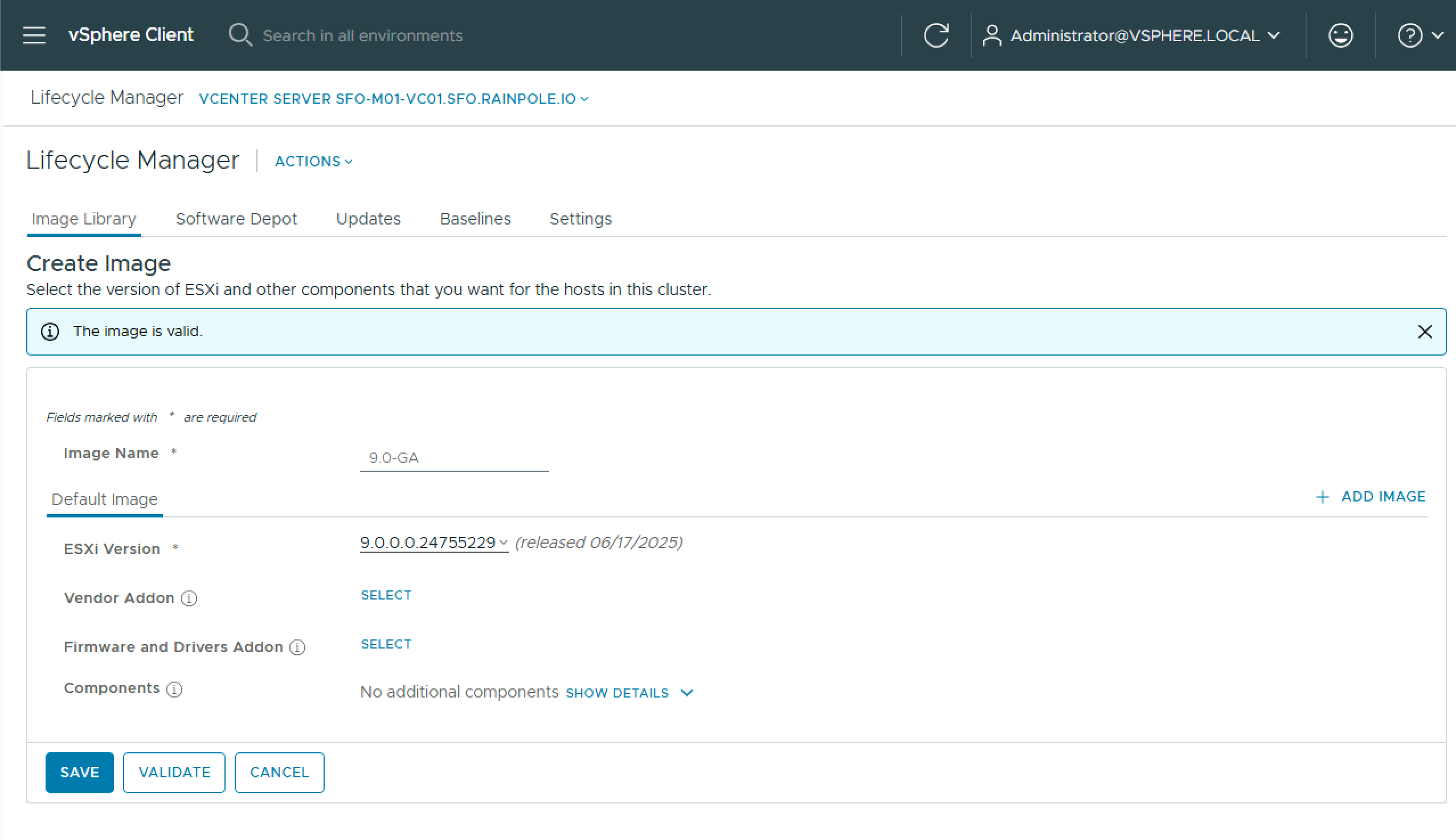Click Firmware and Drivers Addon info icon
Image resolution: width=1456 pixels, height=840 pixels.
(x=297, y=647)
